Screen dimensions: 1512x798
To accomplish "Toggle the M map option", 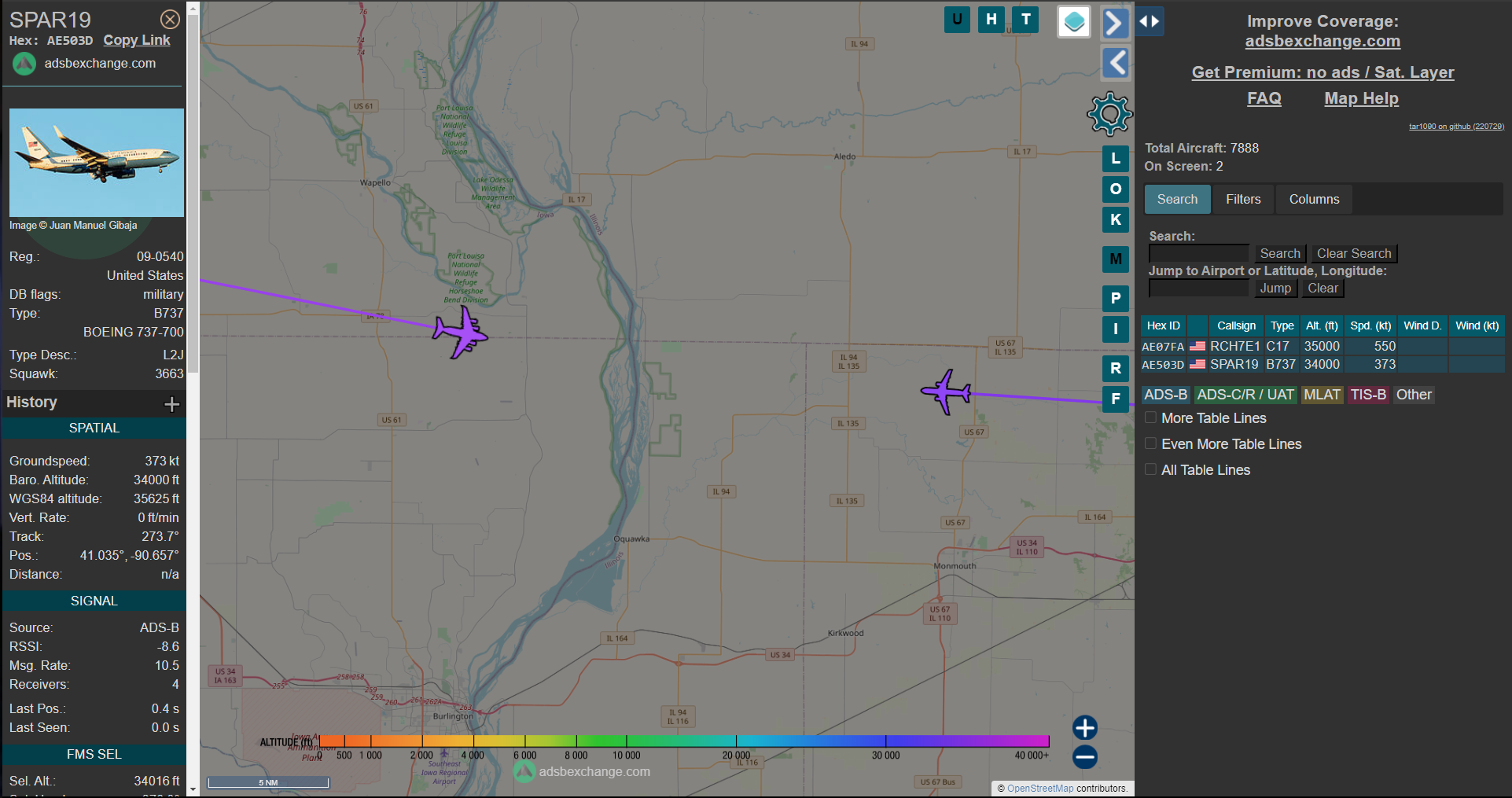I will click(x=1115, y=259).
